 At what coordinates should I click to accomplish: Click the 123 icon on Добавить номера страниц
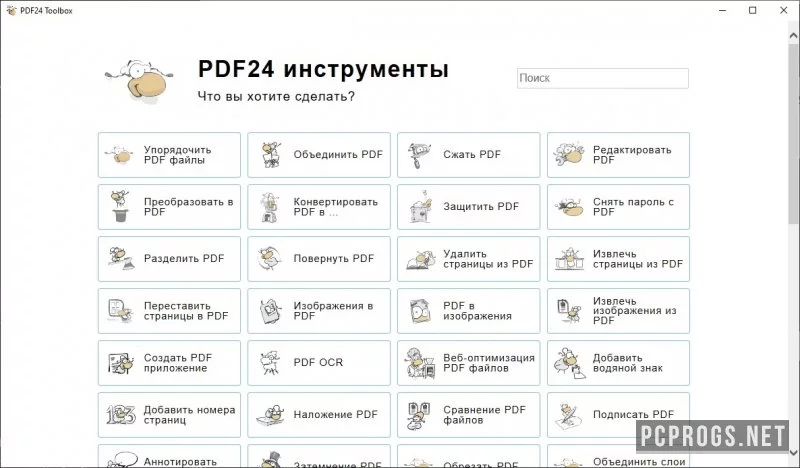[121, 414]
